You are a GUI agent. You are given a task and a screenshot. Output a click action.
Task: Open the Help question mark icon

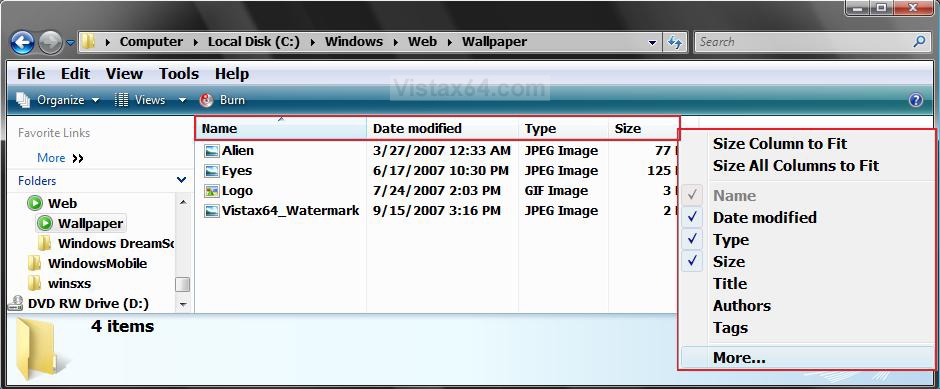(915, 100)
